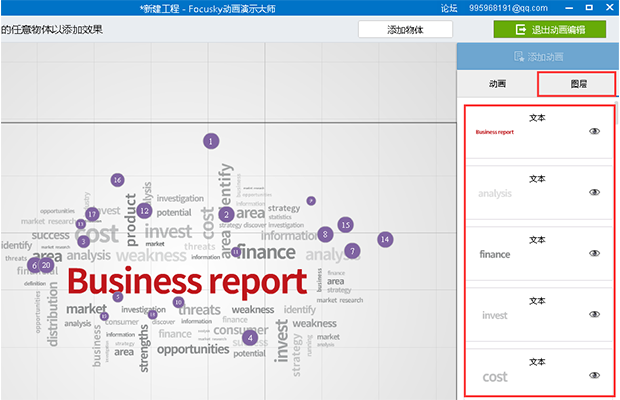Exit animation editing via green 退出动画编辑 button
The height and width of the screenshot is (400, 620).
coord(550,29)
